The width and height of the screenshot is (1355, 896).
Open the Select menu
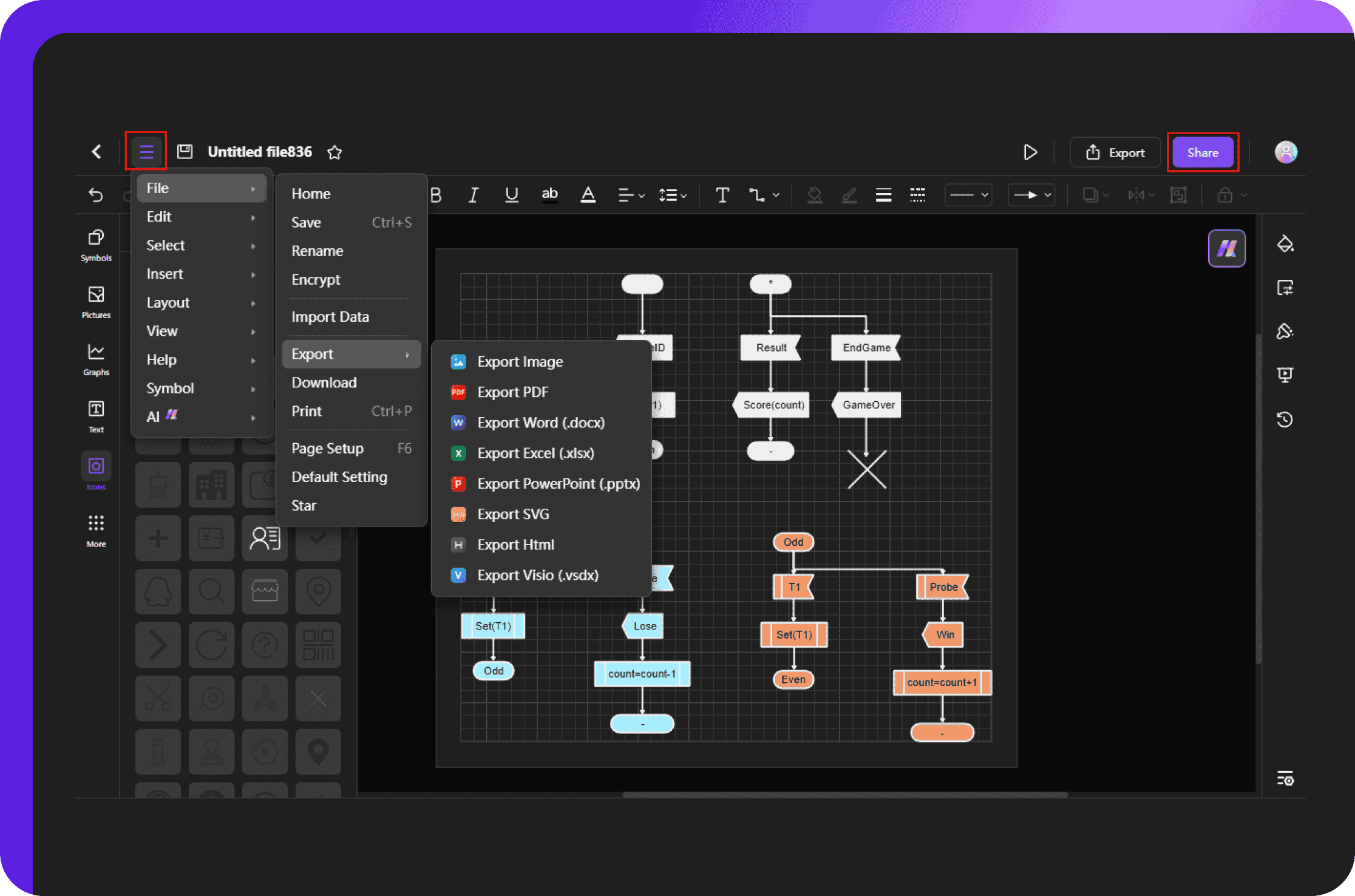[201, 245]
